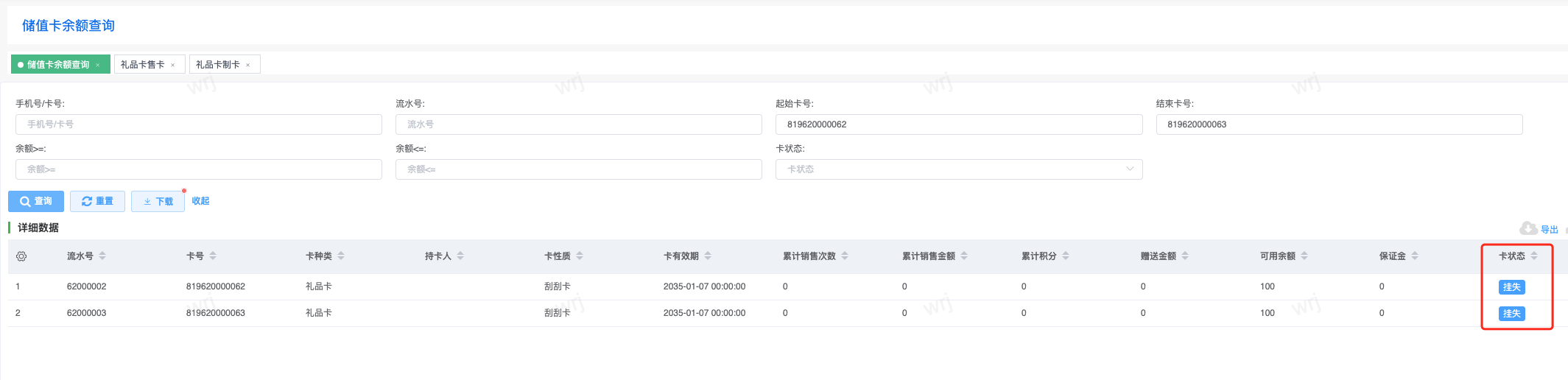Click the table column settings gear icon

[x=21, y=256]
